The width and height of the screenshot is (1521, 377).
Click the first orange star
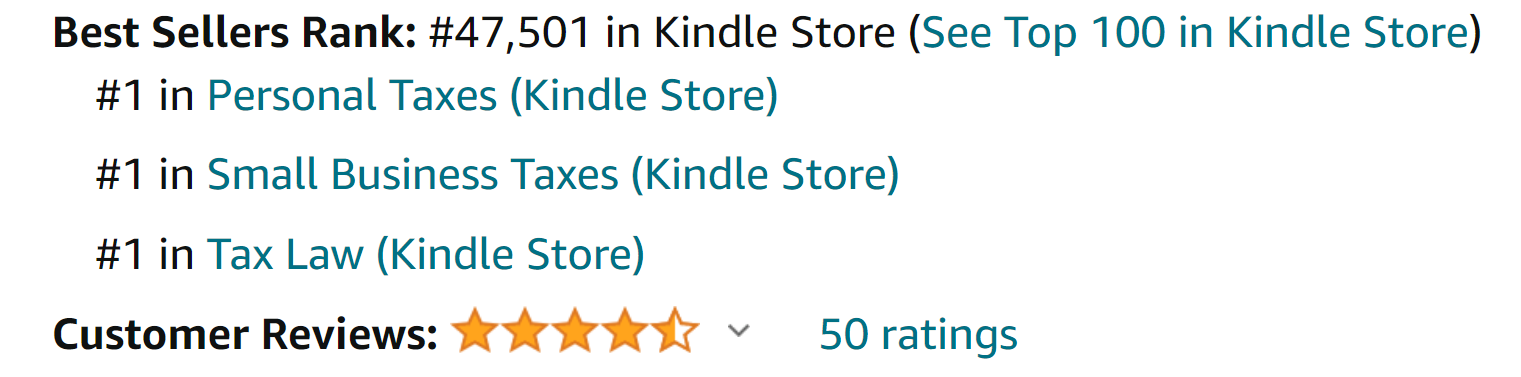point(474,331)
